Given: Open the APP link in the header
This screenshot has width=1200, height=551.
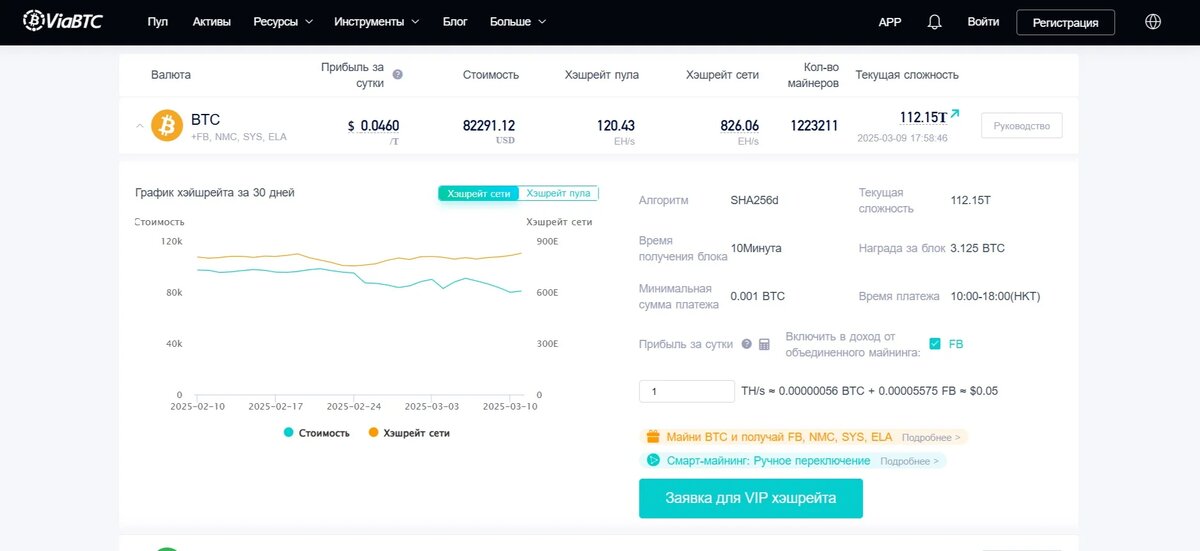Looking at the screenshot, I should pyautogui.click(x=890, y=22).
